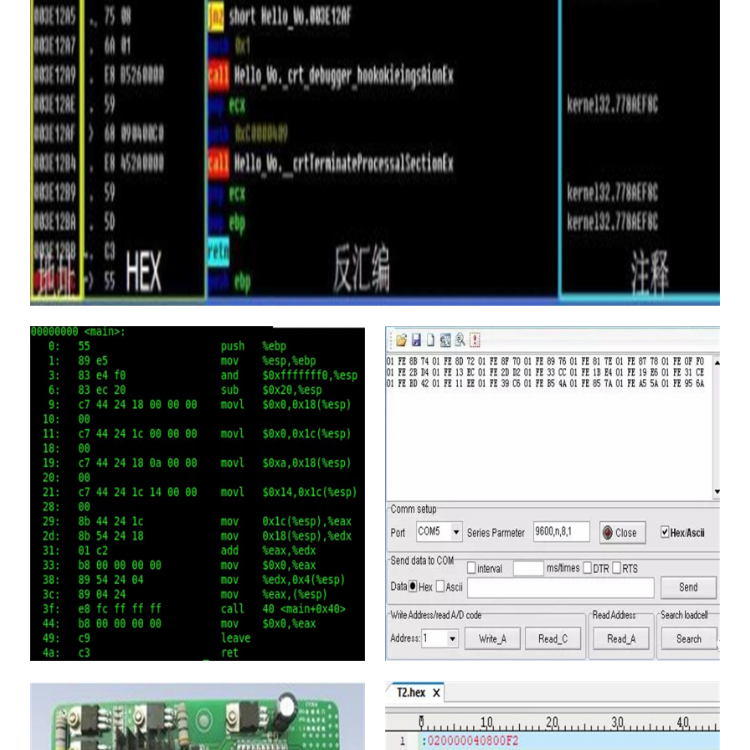Click the blue floppy disk save icon
Viewport: 750px width, 750px height.
point(415,340)
